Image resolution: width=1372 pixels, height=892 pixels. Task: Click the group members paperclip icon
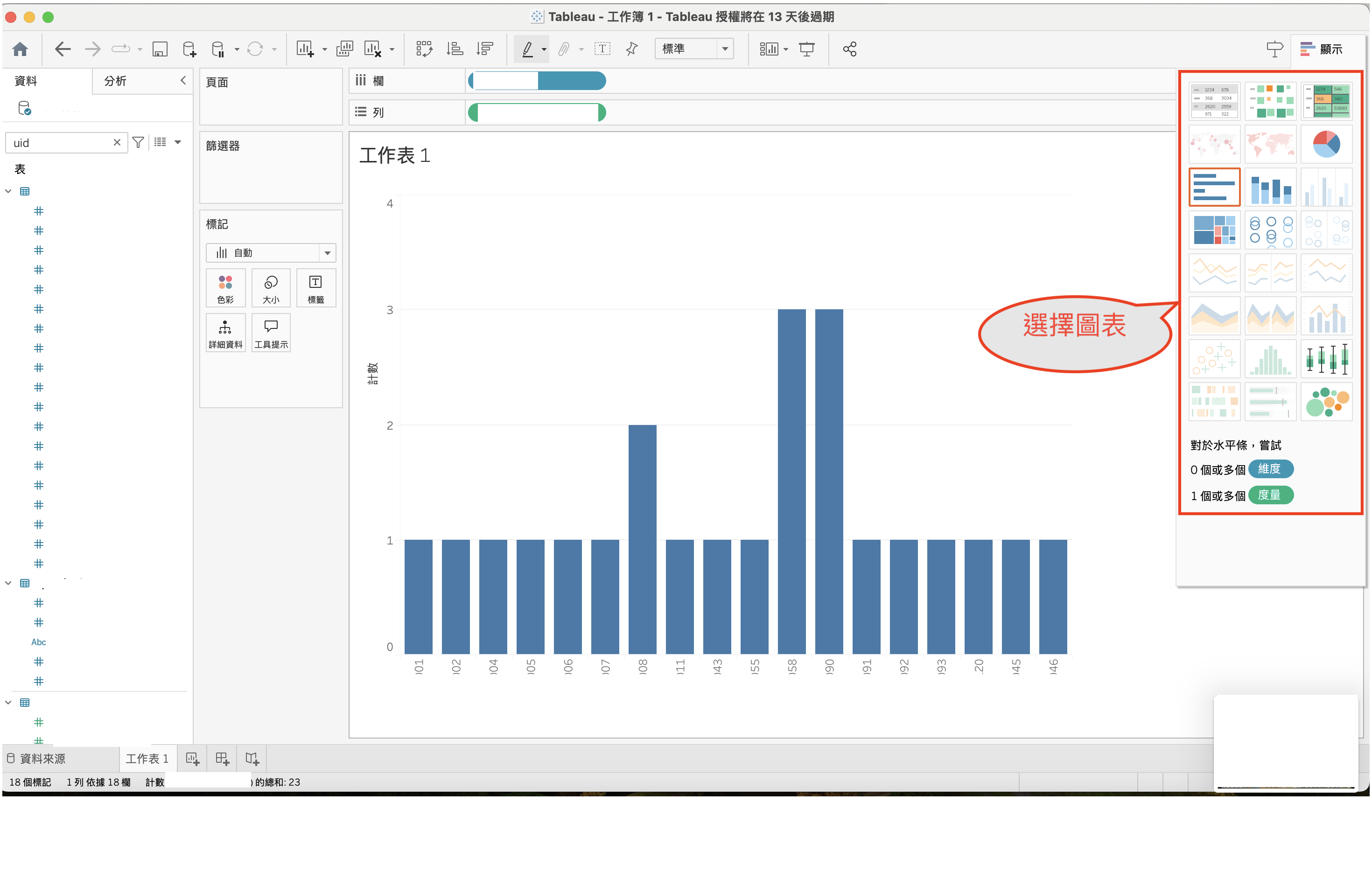[x=564, y=49]
